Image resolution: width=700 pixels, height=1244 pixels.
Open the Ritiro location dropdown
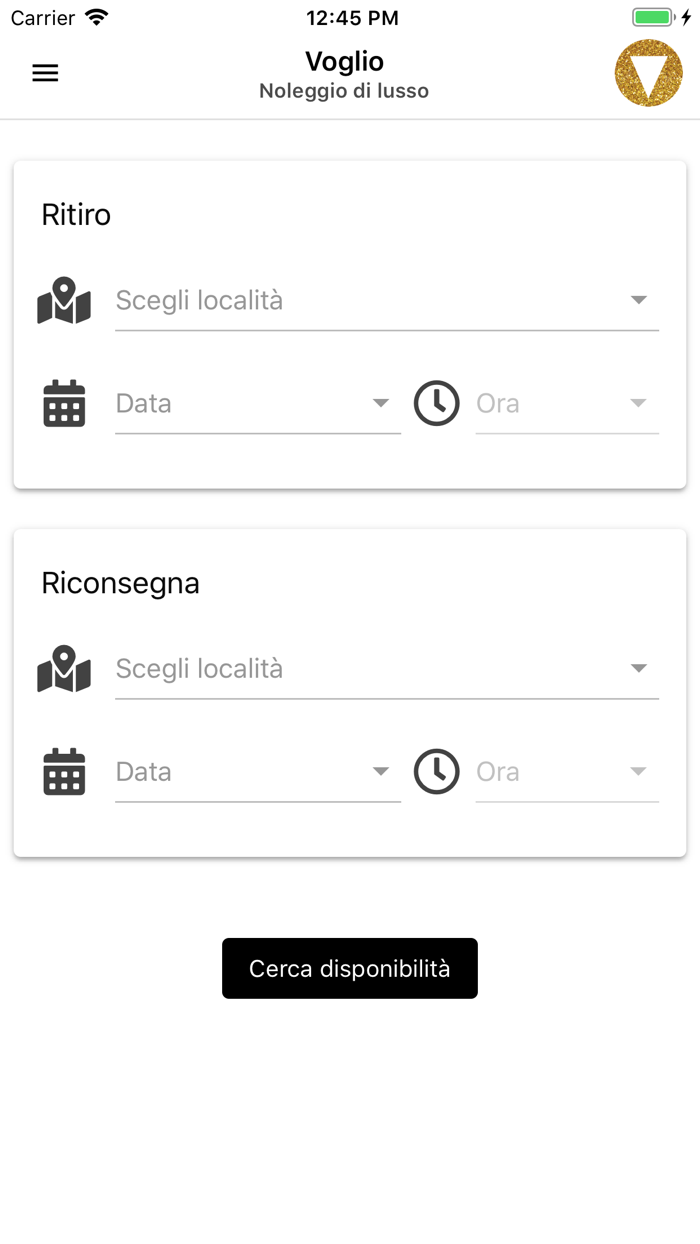pos(640,300)
